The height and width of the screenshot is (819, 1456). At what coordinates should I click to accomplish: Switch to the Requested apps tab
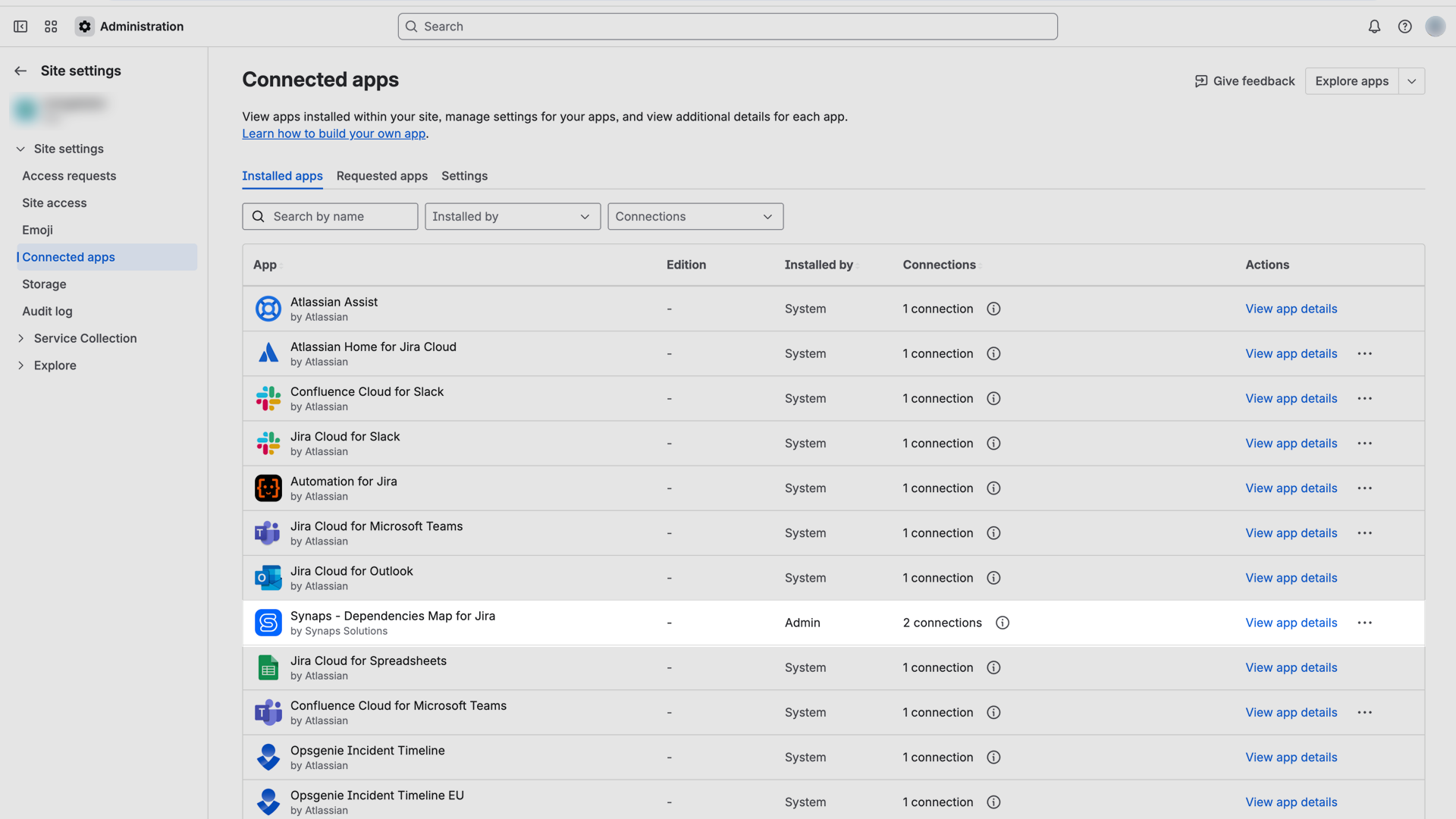click(381, 176)
